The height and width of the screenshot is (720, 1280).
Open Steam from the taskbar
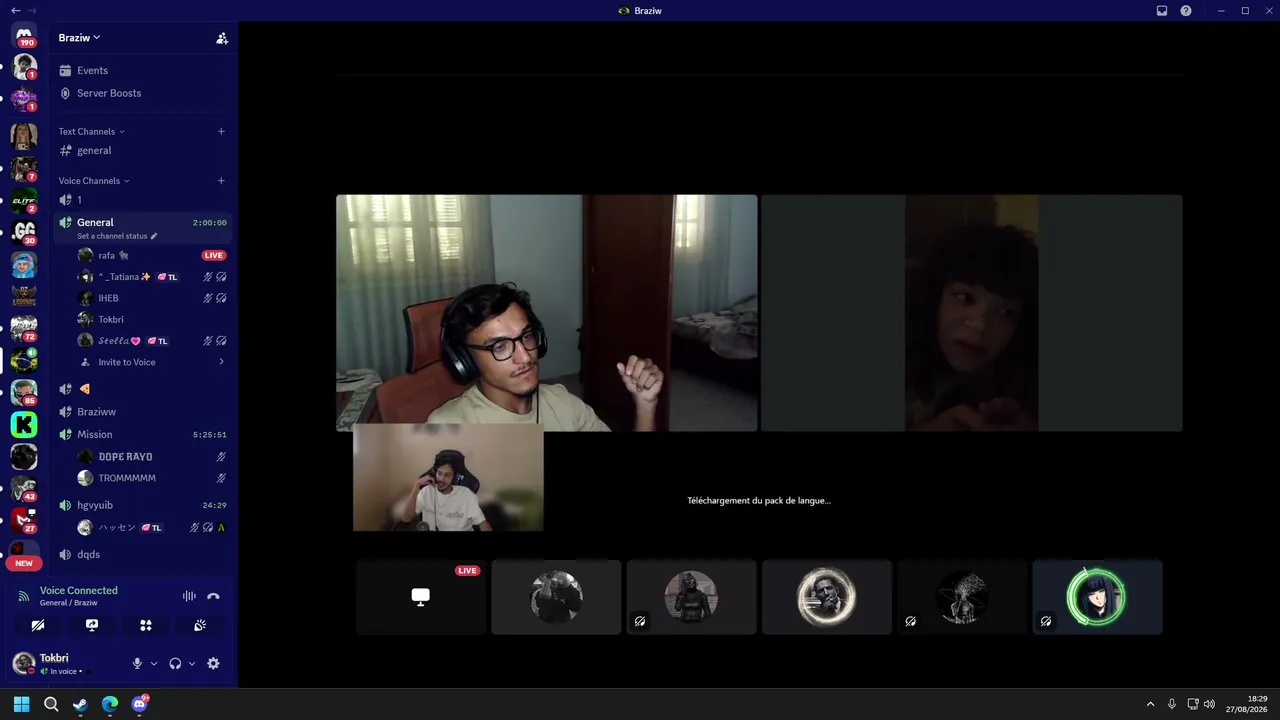click(x=80, y=704)
